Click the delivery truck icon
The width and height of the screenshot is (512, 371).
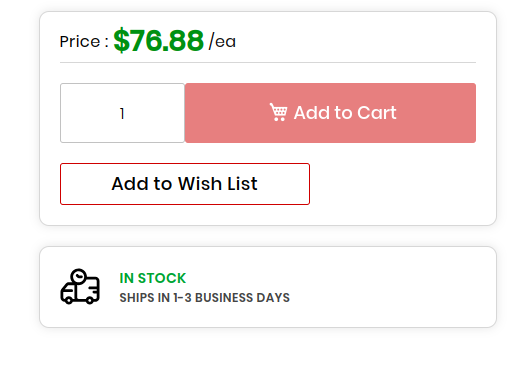[x=80, y=287]
